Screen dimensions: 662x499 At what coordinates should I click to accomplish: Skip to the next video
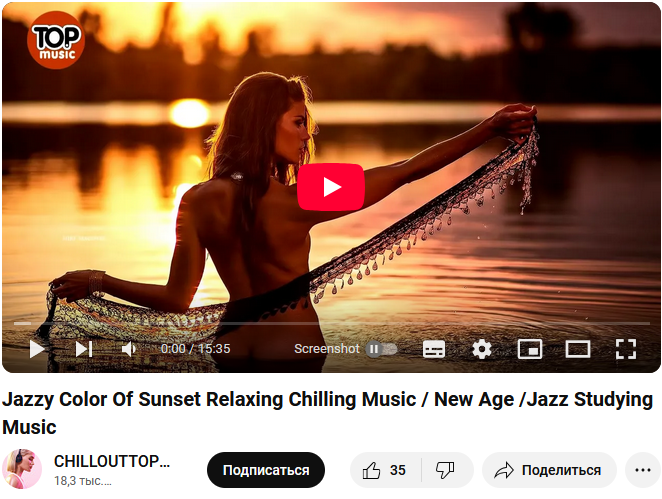click(x=84, y=349)
